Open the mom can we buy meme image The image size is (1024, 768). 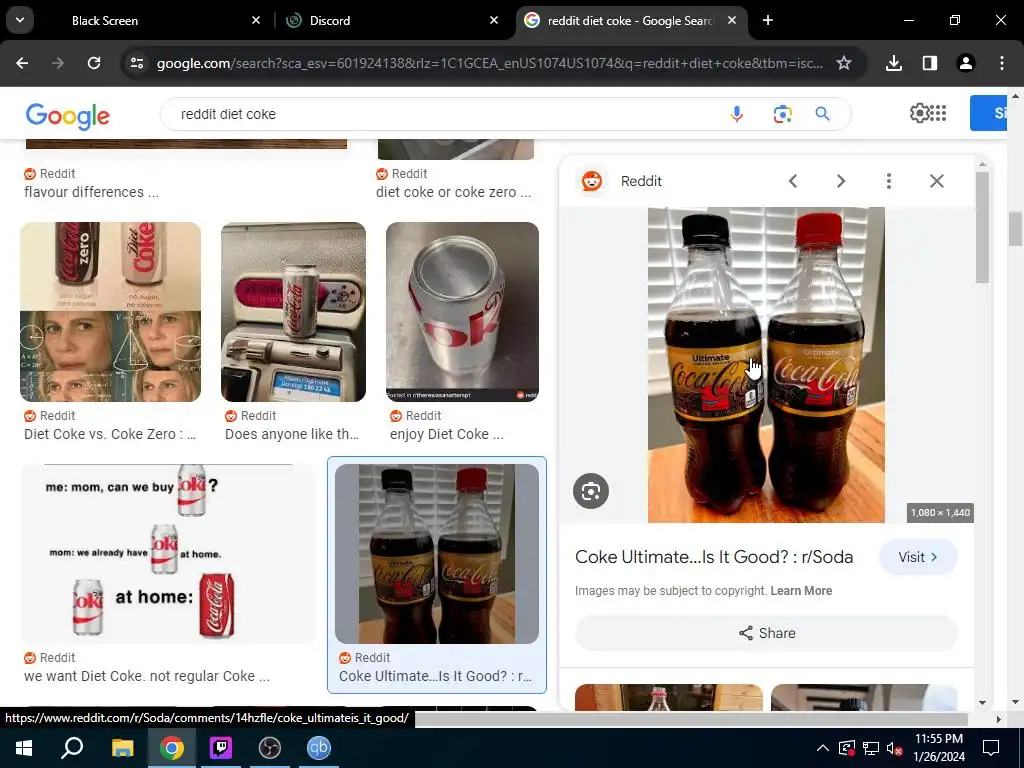pos(168,554)
